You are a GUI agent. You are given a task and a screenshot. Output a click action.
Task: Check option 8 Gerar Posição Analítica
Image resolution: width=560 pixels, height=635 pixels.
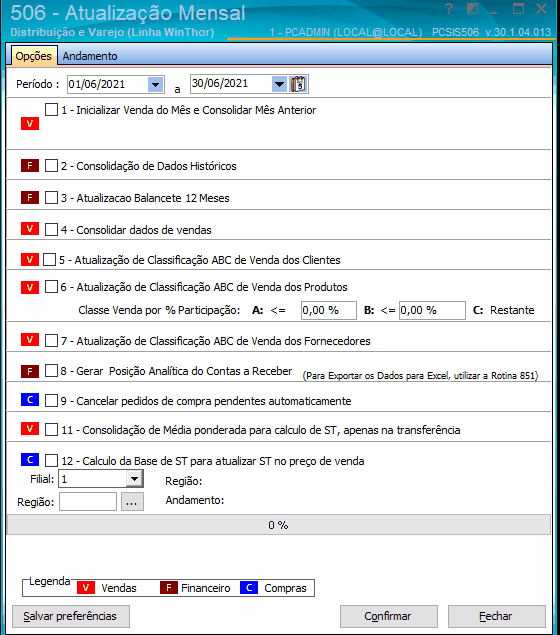pyautogui.click(x=51, y=371)
